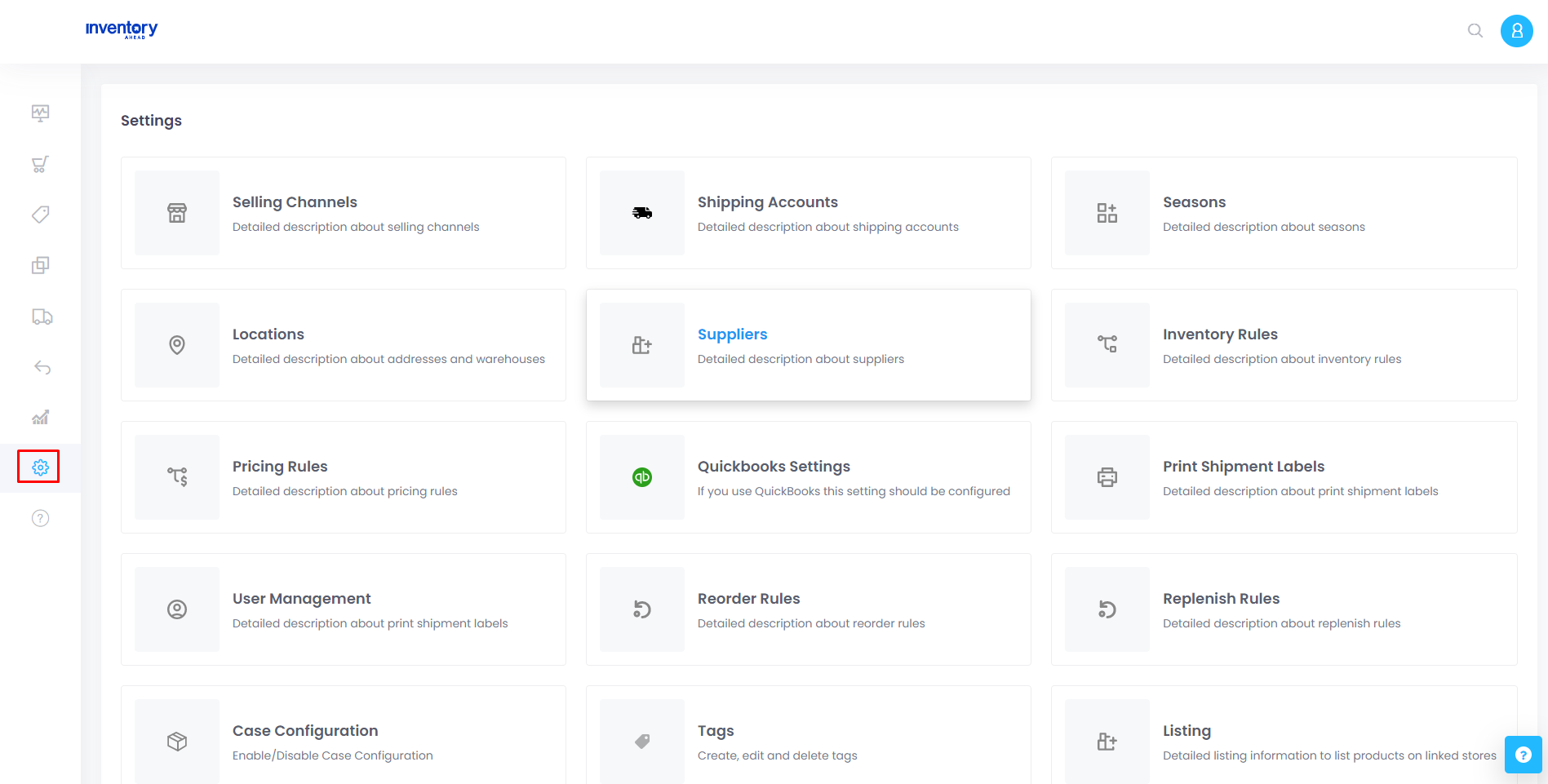
Task: Click the building-plus icon for Suppliers
Action: pyautogui.click(x=642, y=345)
